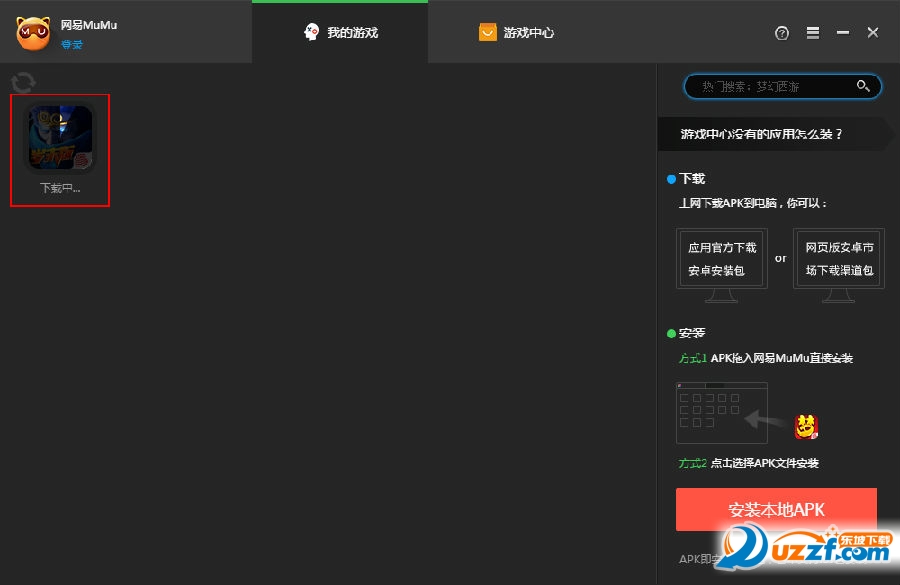Click the MuMu raccoon avatar logo

(33, 33)
